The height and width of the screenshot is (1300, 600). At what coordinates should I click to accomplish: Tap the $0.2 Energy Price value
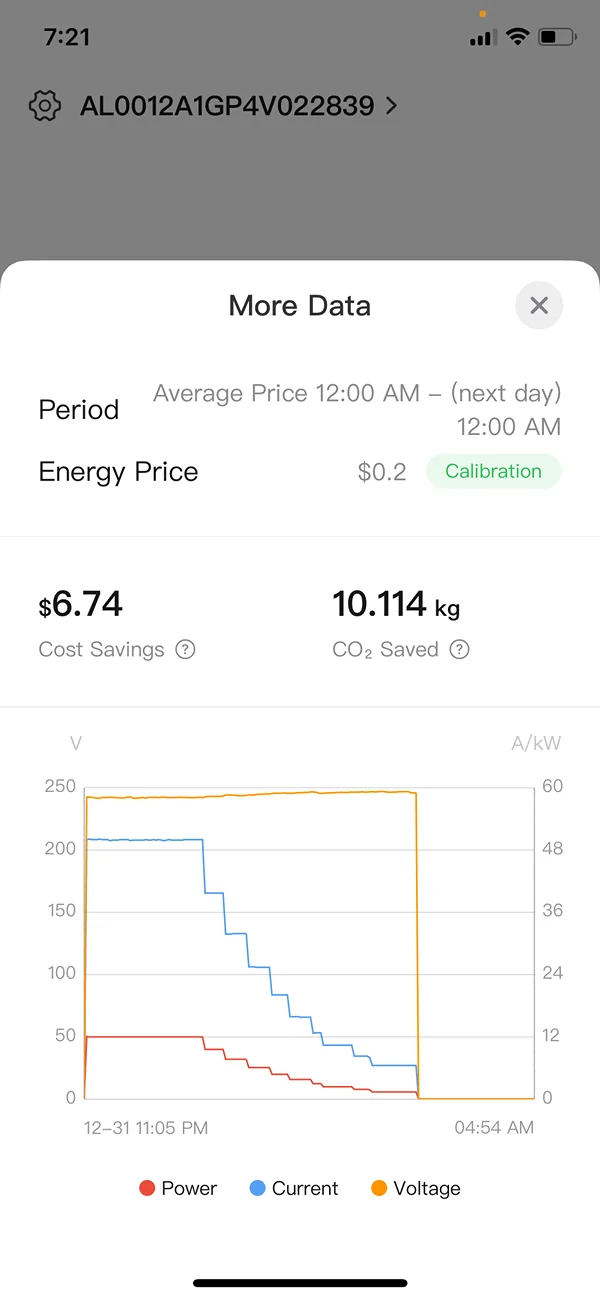[382, 471]
